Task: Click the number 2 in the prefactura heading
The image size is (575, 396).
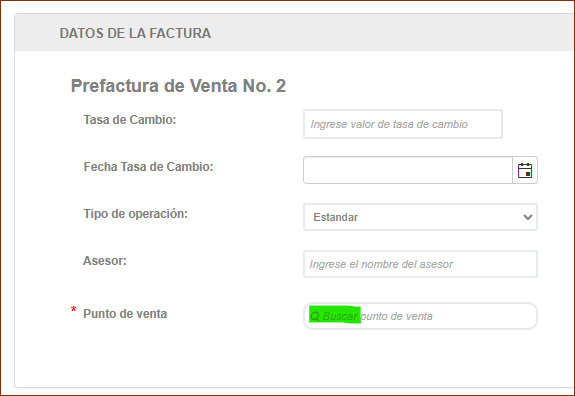Action: click(x=281, y=86)
